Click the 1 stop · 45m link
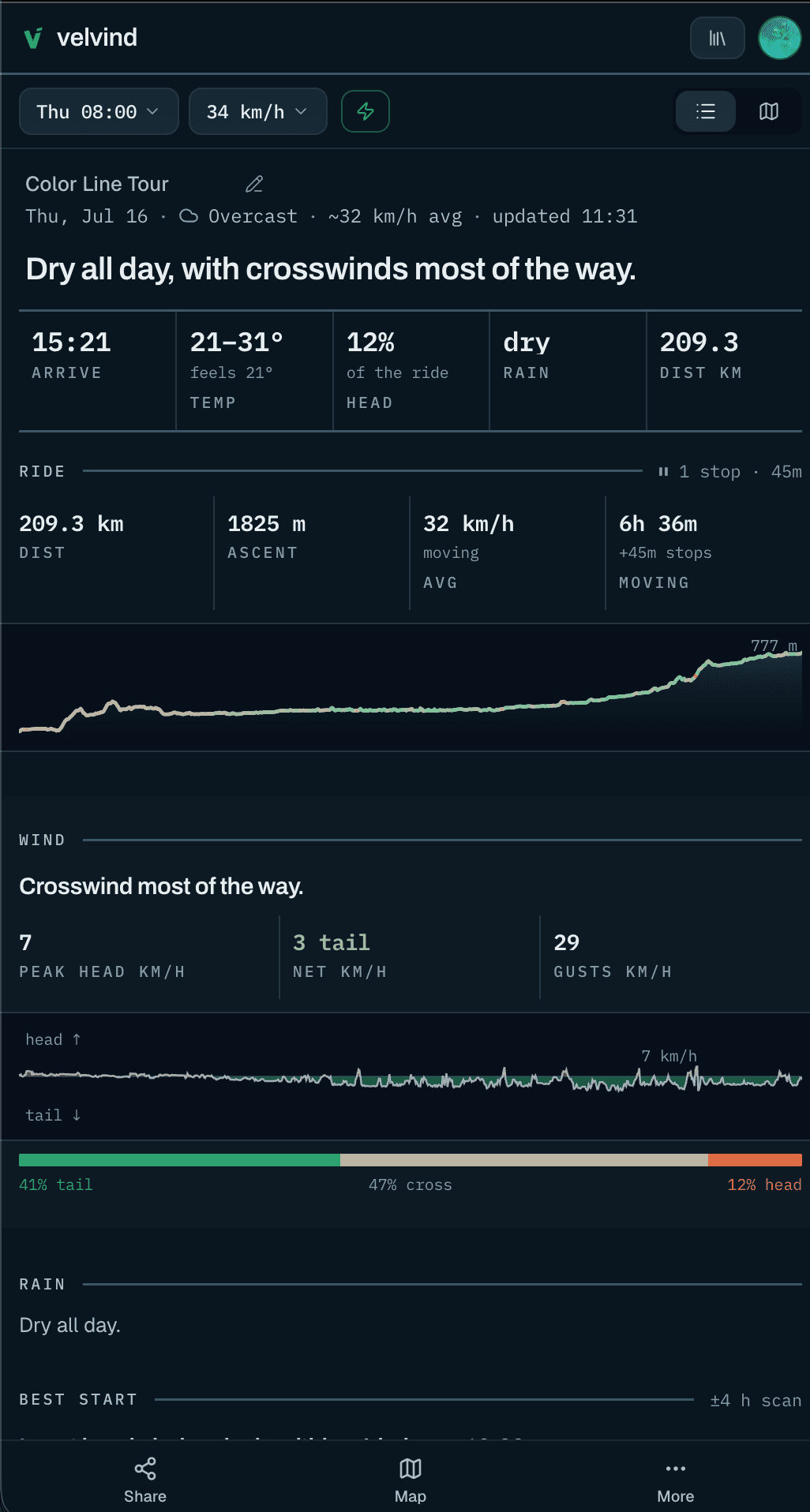810x1512 pixels. point(730,471)
